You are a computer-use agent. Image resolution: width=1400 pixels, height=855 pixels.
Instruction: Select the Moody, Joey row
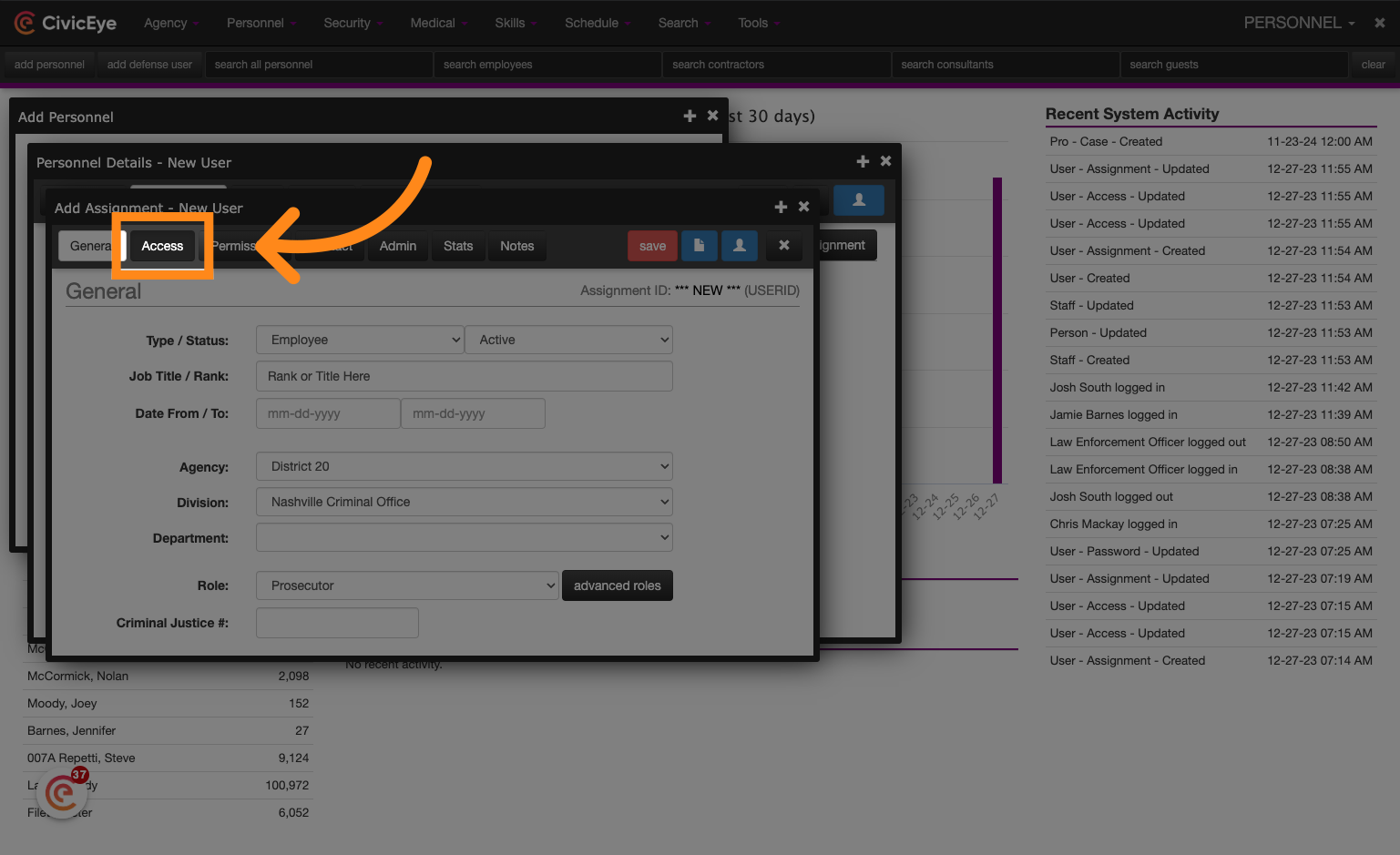pos(168,703)
